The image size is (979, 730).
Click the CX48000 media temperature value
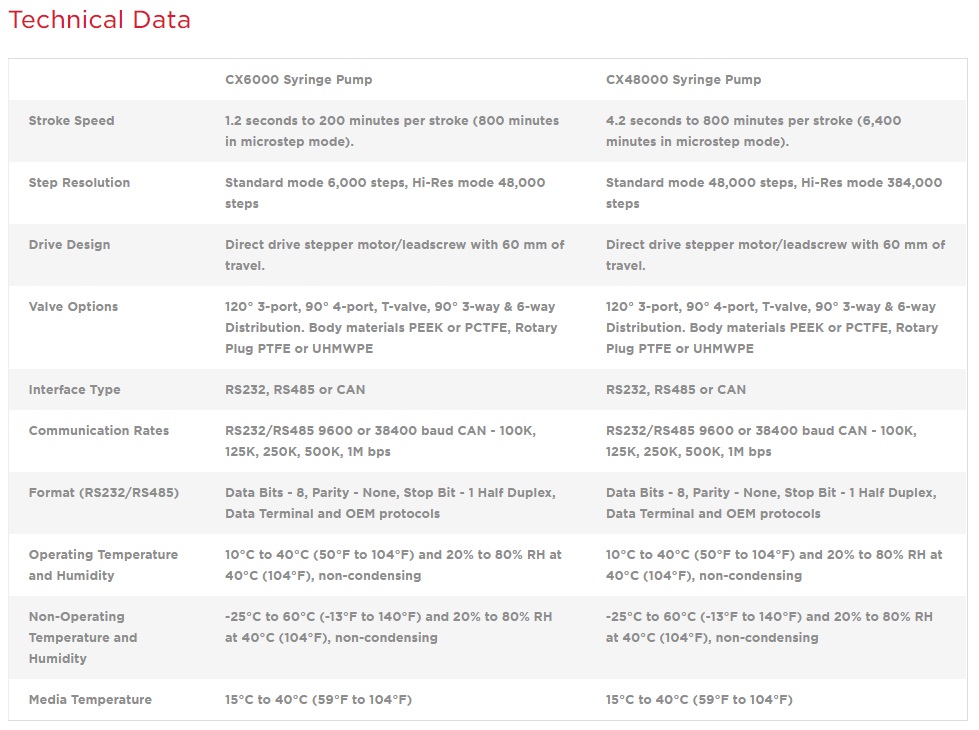click(698, 700)
